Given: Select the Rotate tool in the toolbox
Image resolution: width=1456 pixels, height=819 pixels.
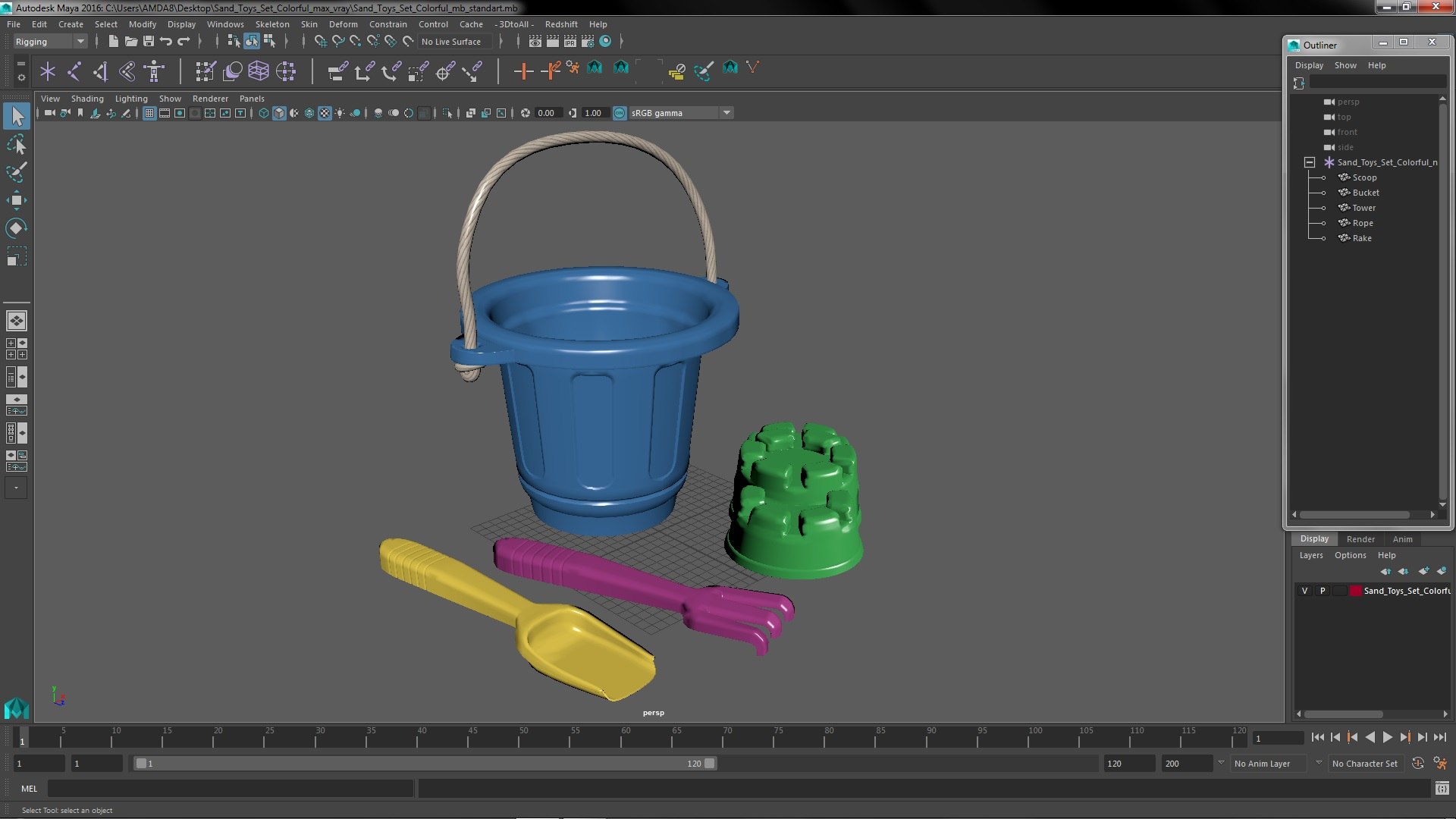Looking at the screenshot, I should click(x=16, y=228).
